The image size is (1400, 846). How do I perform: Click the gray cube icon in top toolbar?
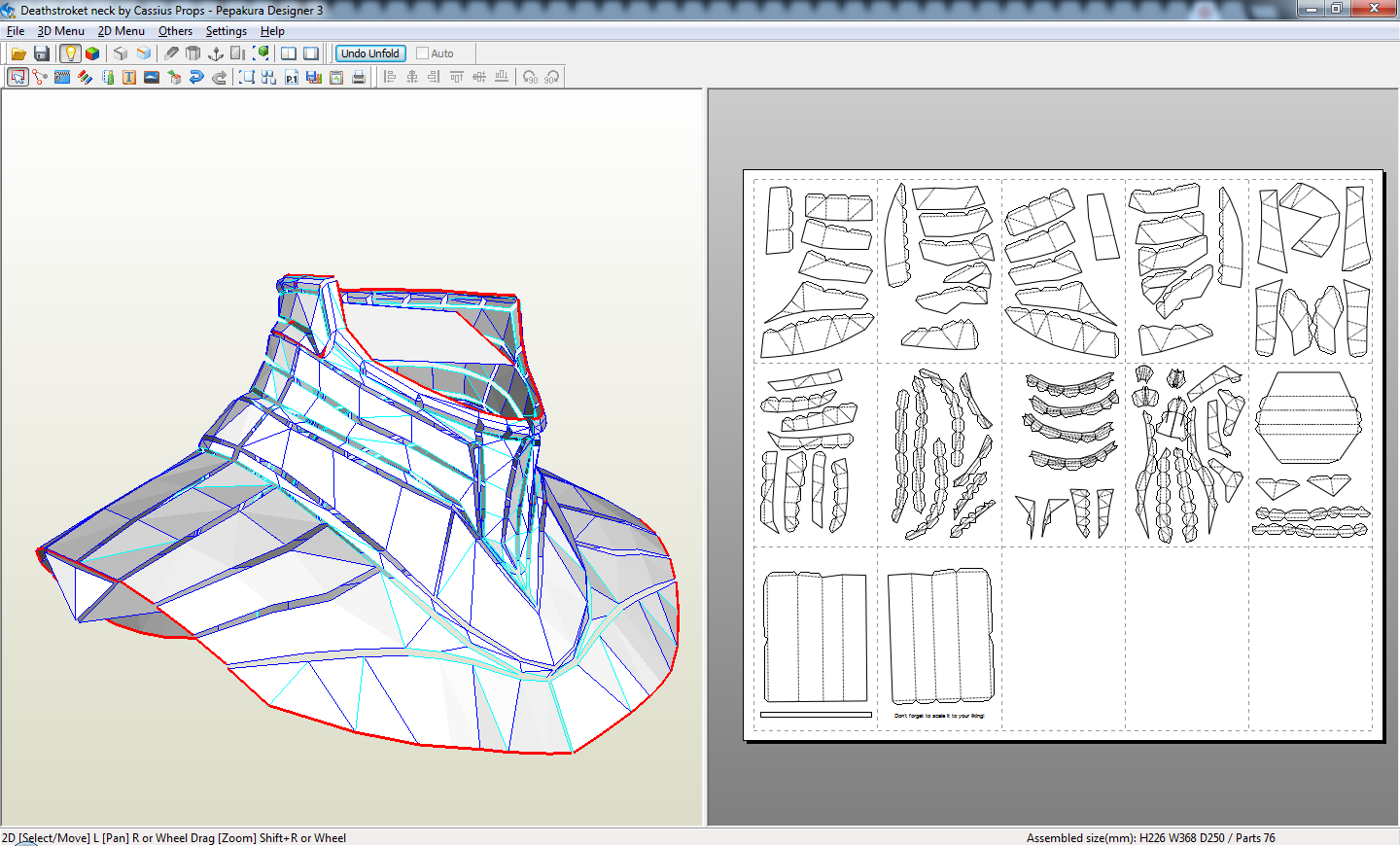tap(121, 53)
